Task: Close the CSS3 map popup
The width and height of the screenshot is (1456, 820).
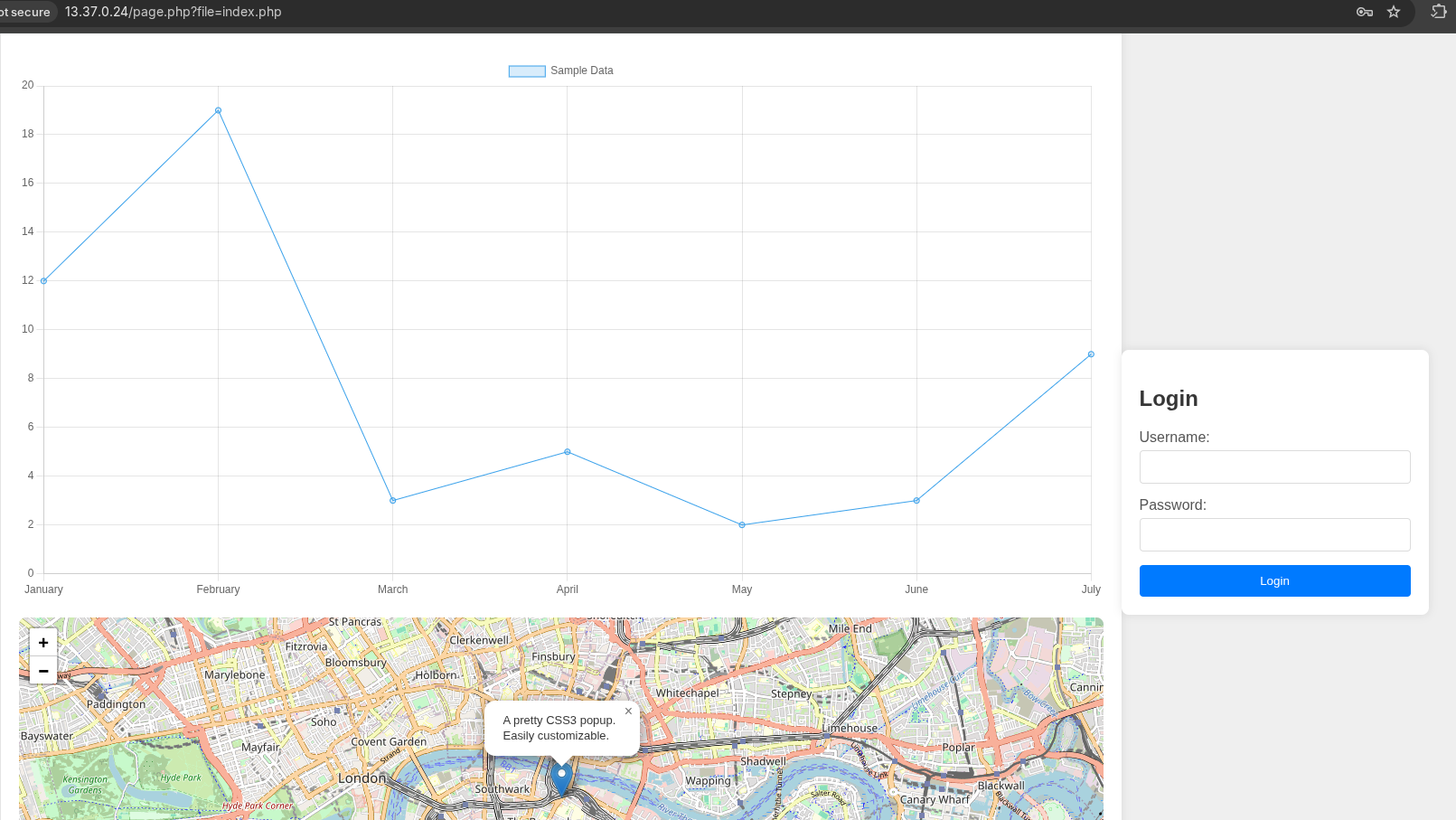Action: pos(628,712)
